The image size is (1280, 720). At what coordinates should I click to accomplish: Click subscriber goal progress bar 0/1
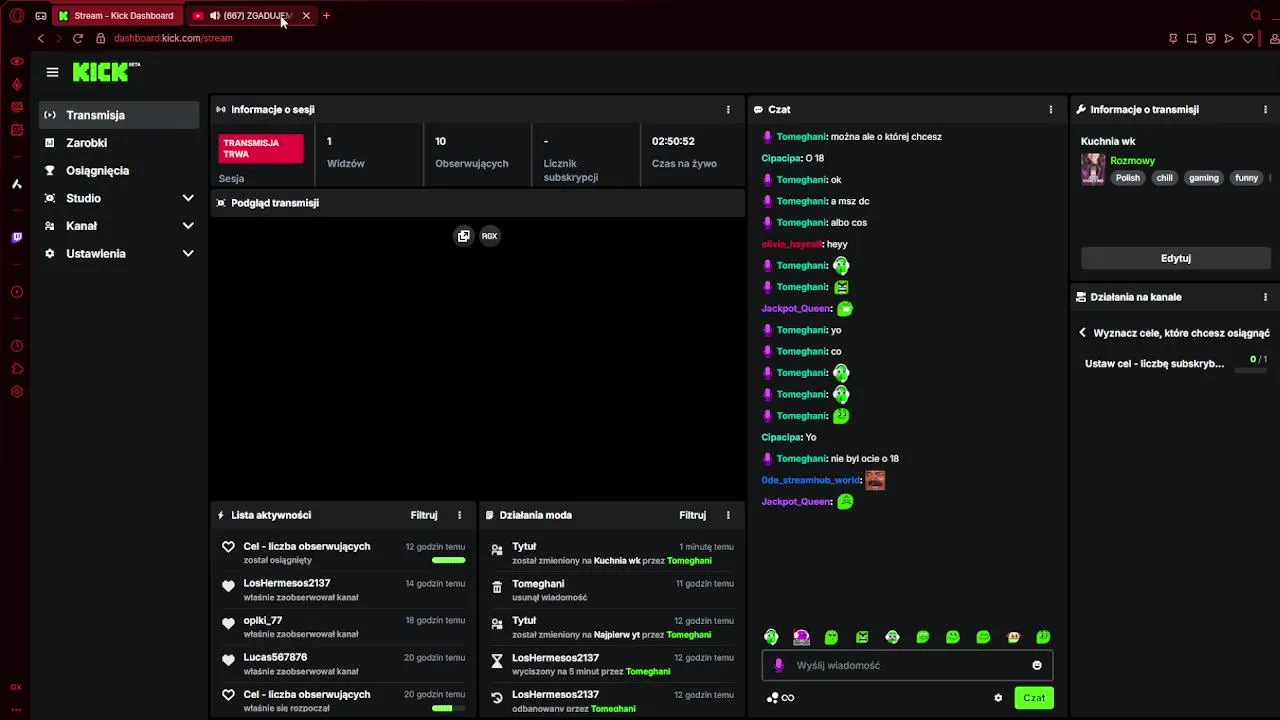click(x=1250, y=371)
